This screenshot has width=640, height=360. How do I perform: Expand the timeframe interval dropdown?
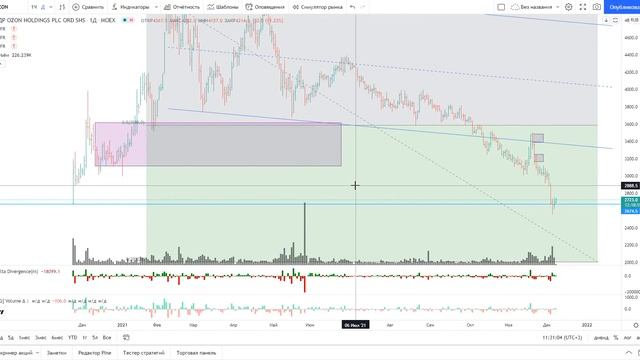point(51,7)
